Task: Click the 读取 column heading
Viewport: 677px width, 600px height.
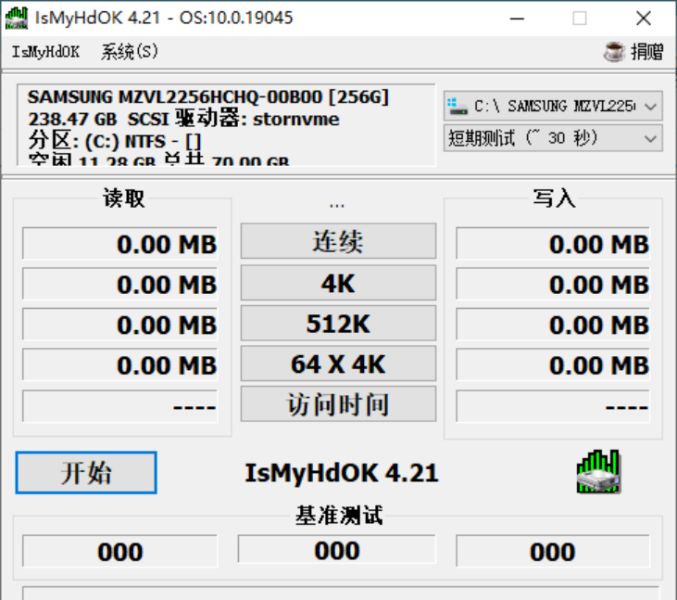Action: click(123, 198)
